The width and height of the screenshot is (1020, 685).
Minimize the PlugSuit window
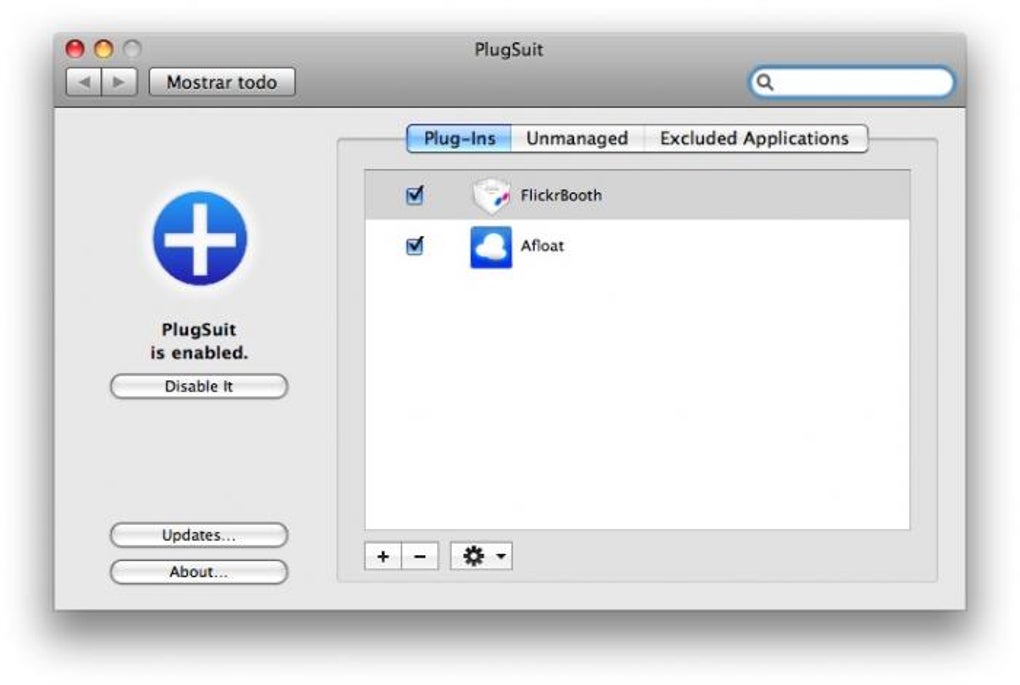coord(104,49)
